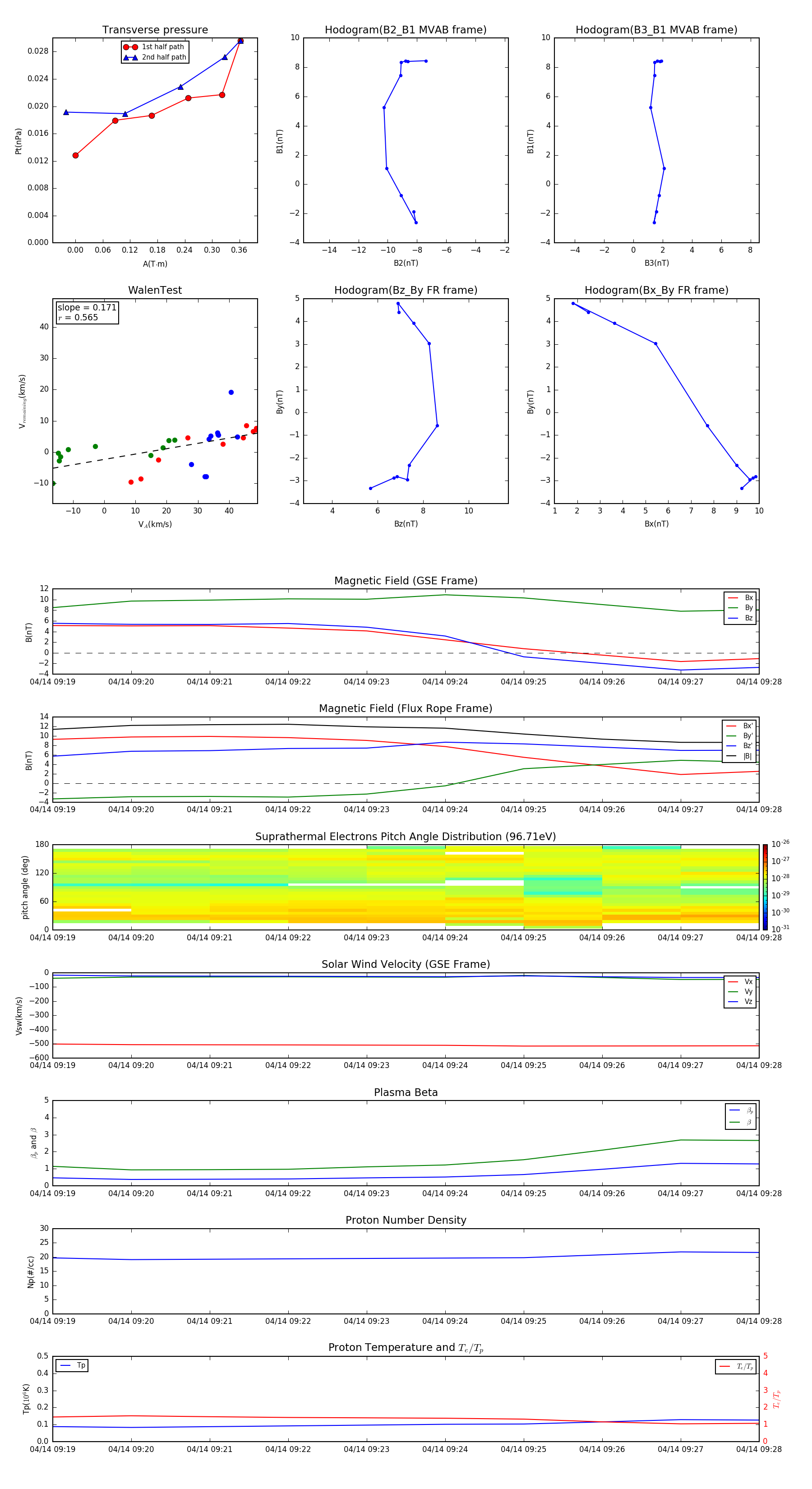Click 'Magnetic Field (Flux Rope Frame)' title
The image size is (812, 1489).
click(406, 709)
